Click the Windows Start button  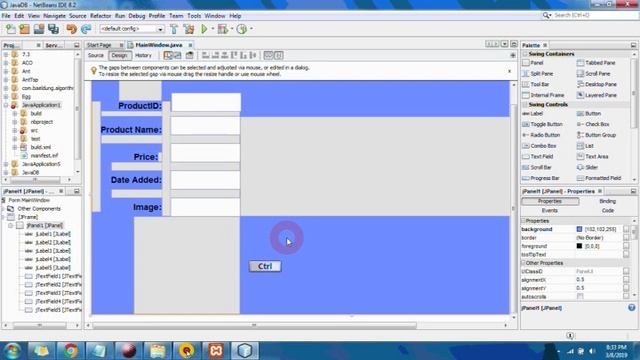click(12, 351)
